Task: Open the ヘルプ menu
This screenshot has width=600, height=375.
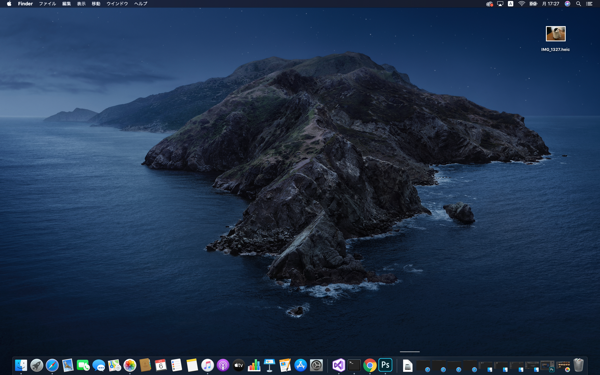Action: (141, 3)
